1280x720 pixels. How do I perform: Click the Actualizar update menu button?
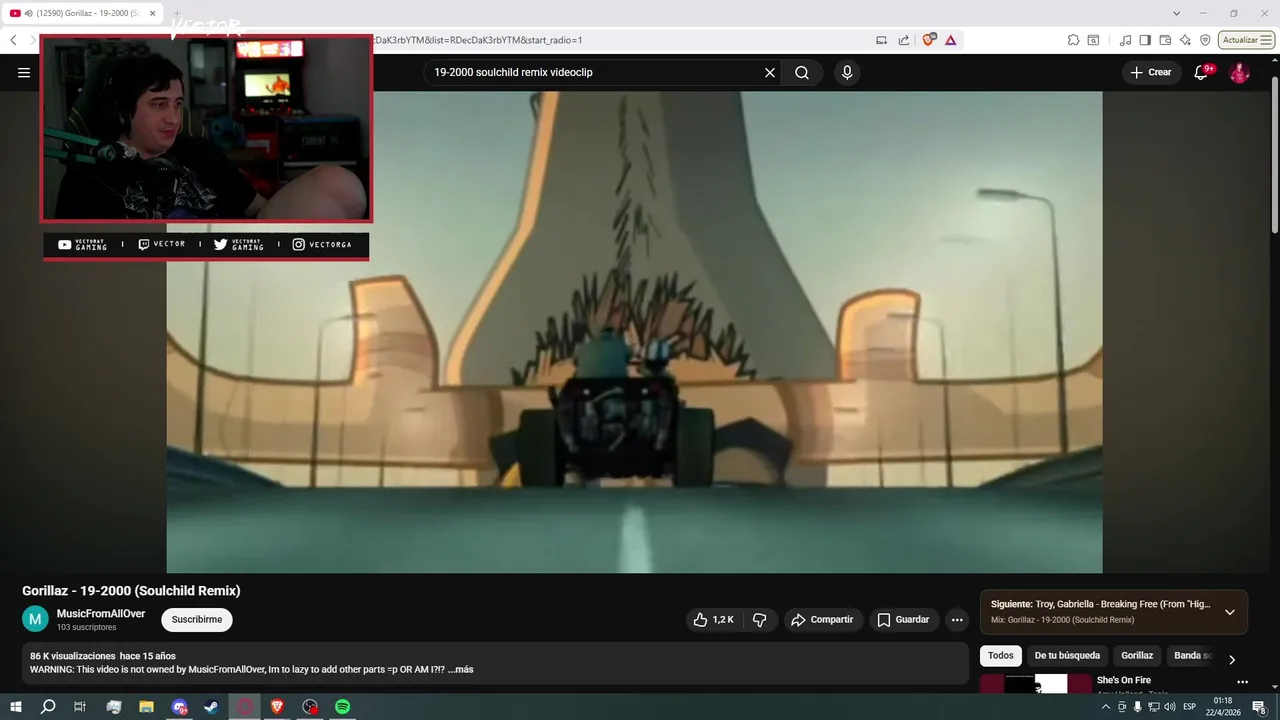click(x=1246, y=40)
